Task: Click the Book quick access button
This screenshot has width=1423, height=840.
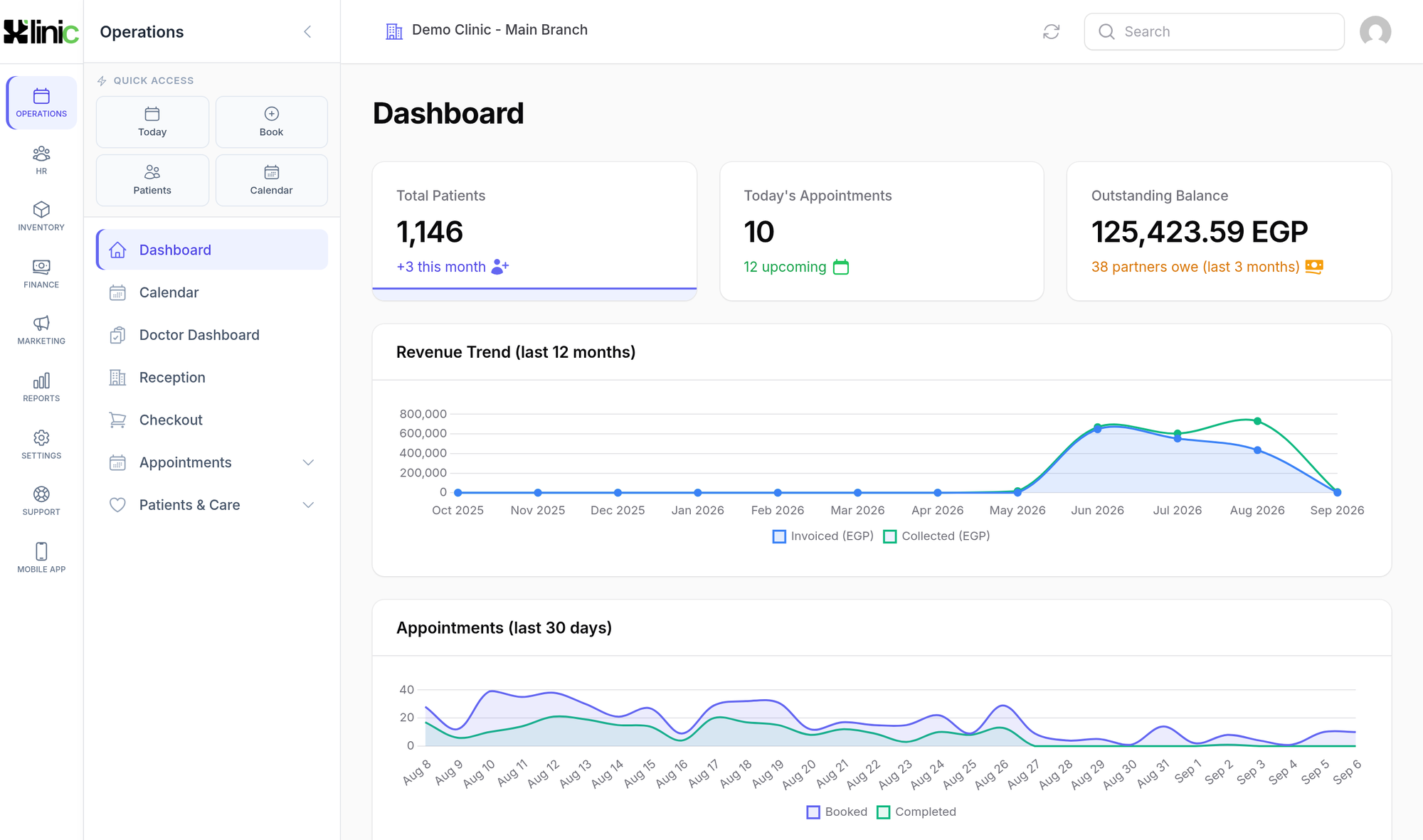Action: click(272, 122)
